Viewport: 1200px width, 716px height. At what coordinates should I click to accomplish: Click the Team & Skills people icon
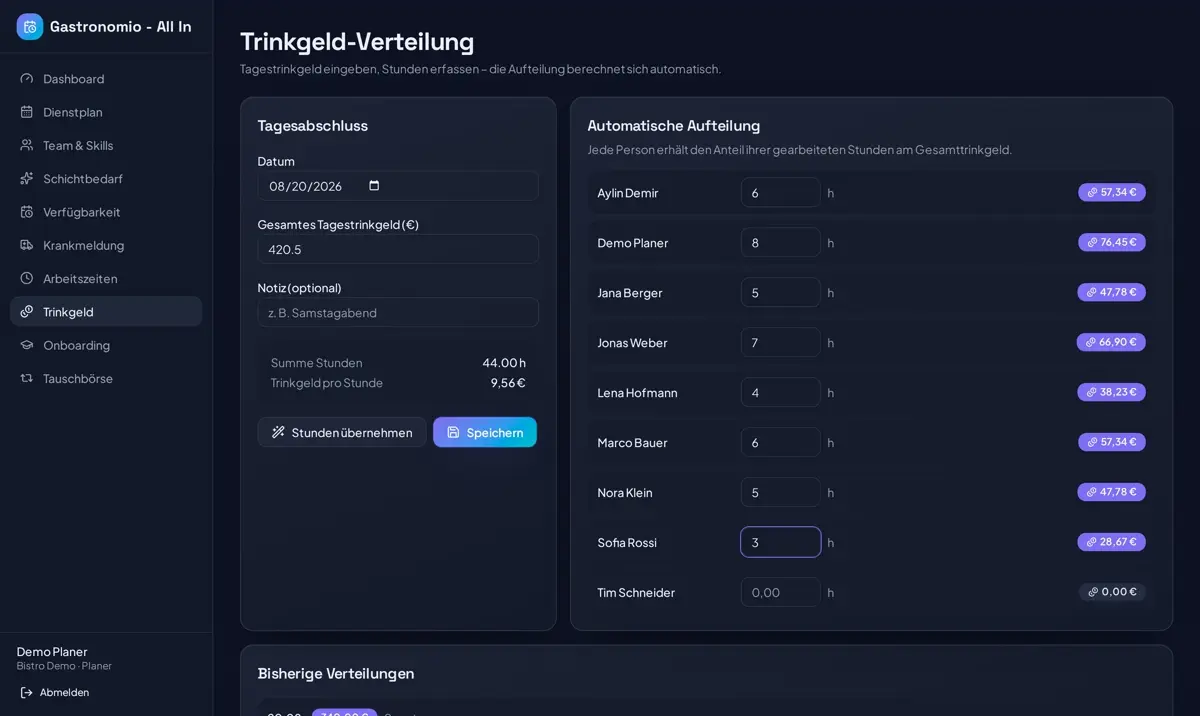coord(27,145)
